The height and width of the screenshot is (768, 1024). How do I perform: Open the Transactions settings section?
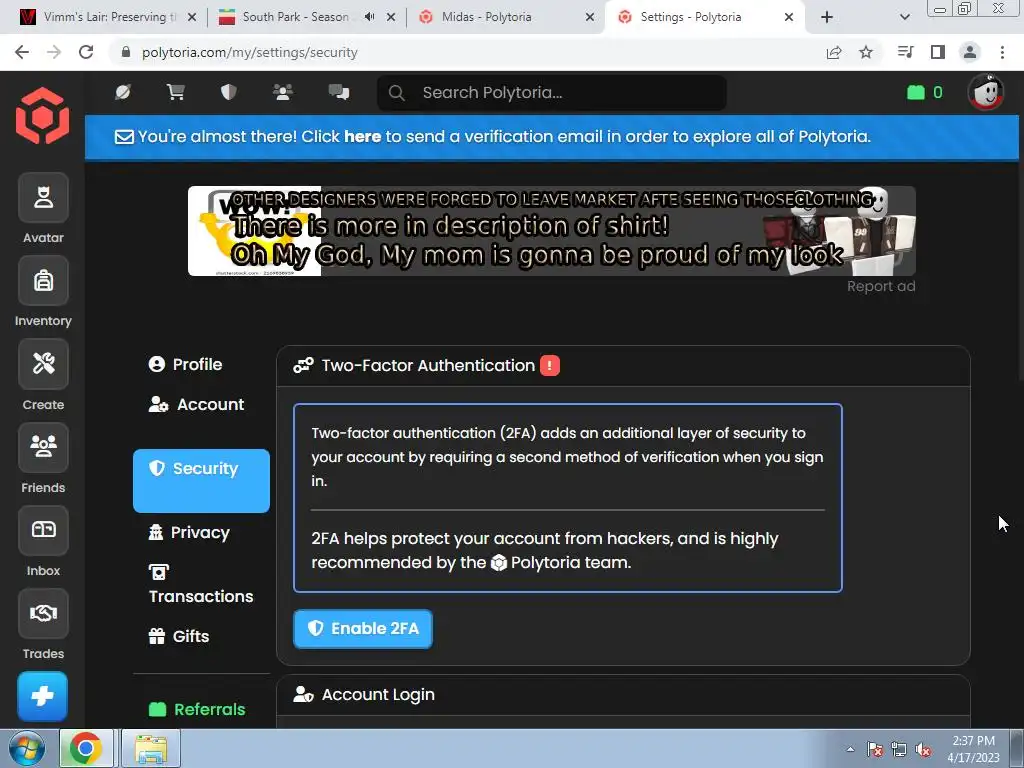pyautogui.click(x=201, y=584)
